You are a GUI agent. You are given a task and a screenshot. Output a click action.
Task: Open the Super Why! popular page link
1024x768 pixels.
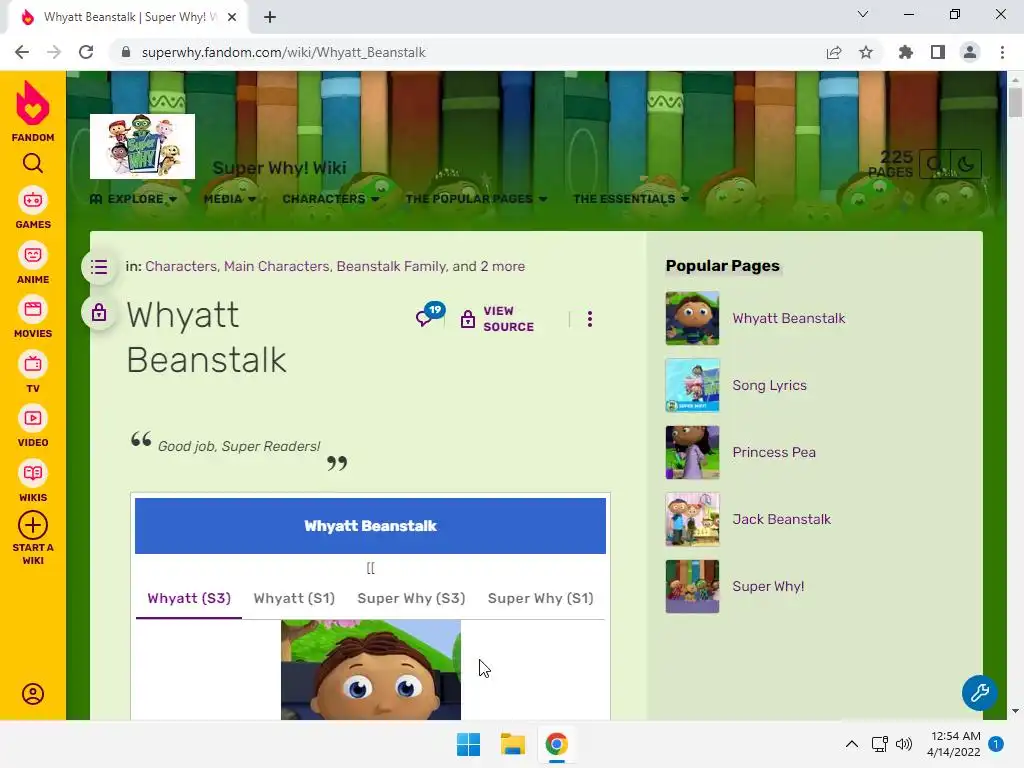click(x=768, y=586)
